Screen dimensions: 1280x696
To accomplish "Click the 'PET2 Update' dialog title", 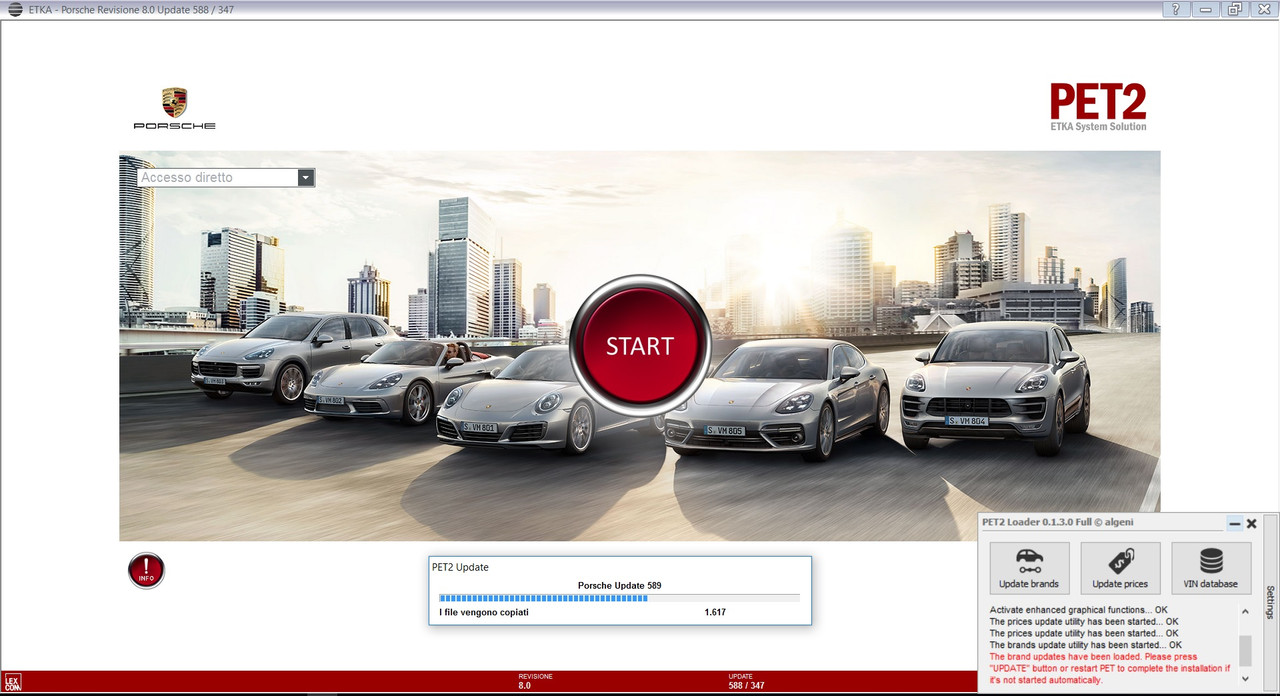I will click(461, 567).
